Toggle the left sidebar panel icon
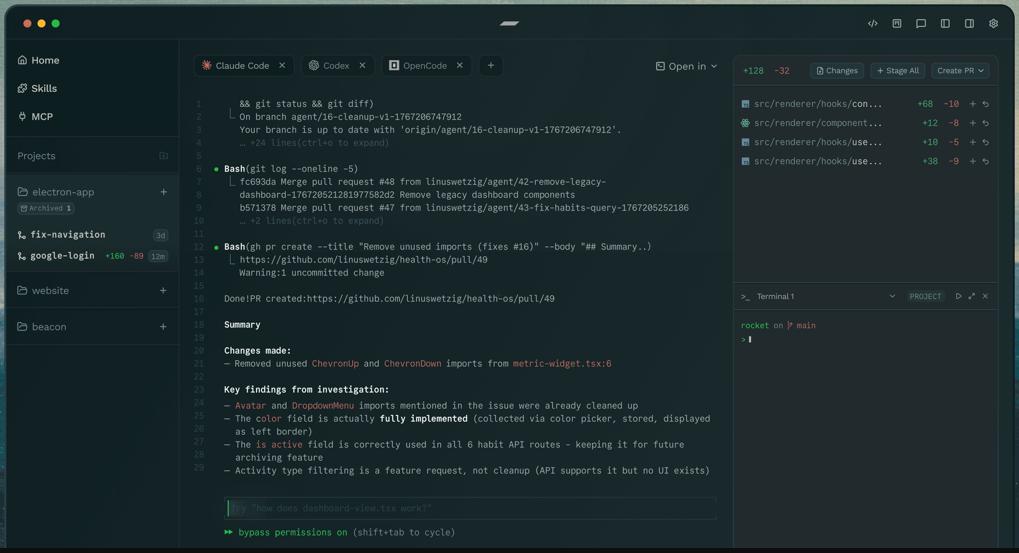This screenshot has width=1019, height=553. coord(945,23)
